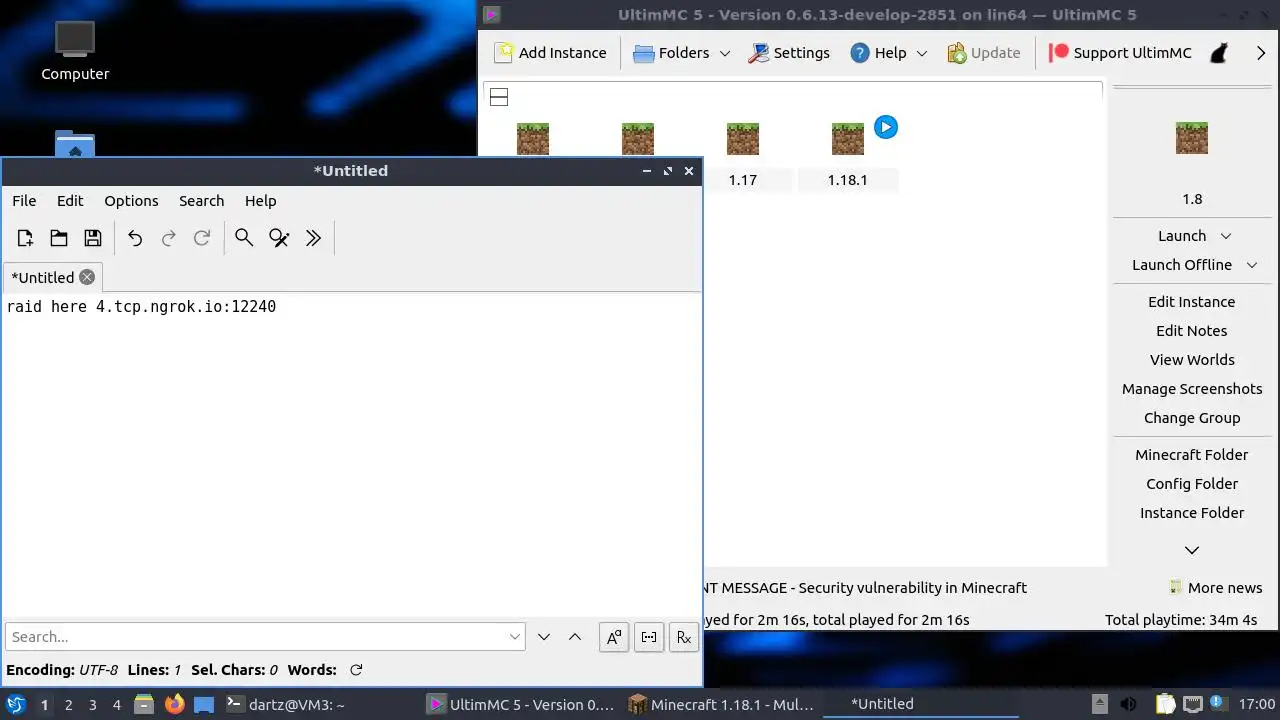Viewport: 1280px width, 720px height.
Task: Open the File menu
Action: point(24,201)
